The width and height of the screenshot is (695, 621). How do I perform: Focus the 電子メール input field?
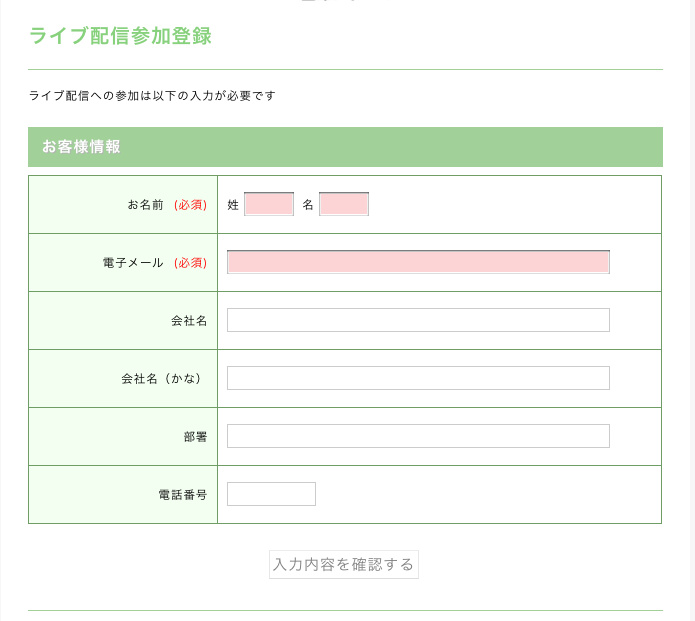418,262
